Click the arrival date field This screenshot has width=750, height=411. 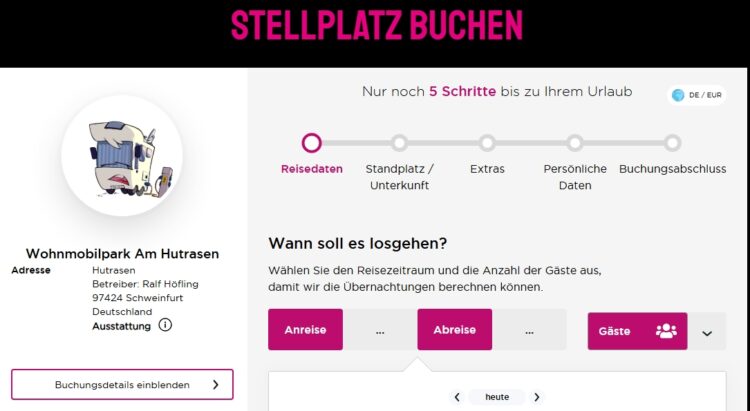click(x=380, y=330)
